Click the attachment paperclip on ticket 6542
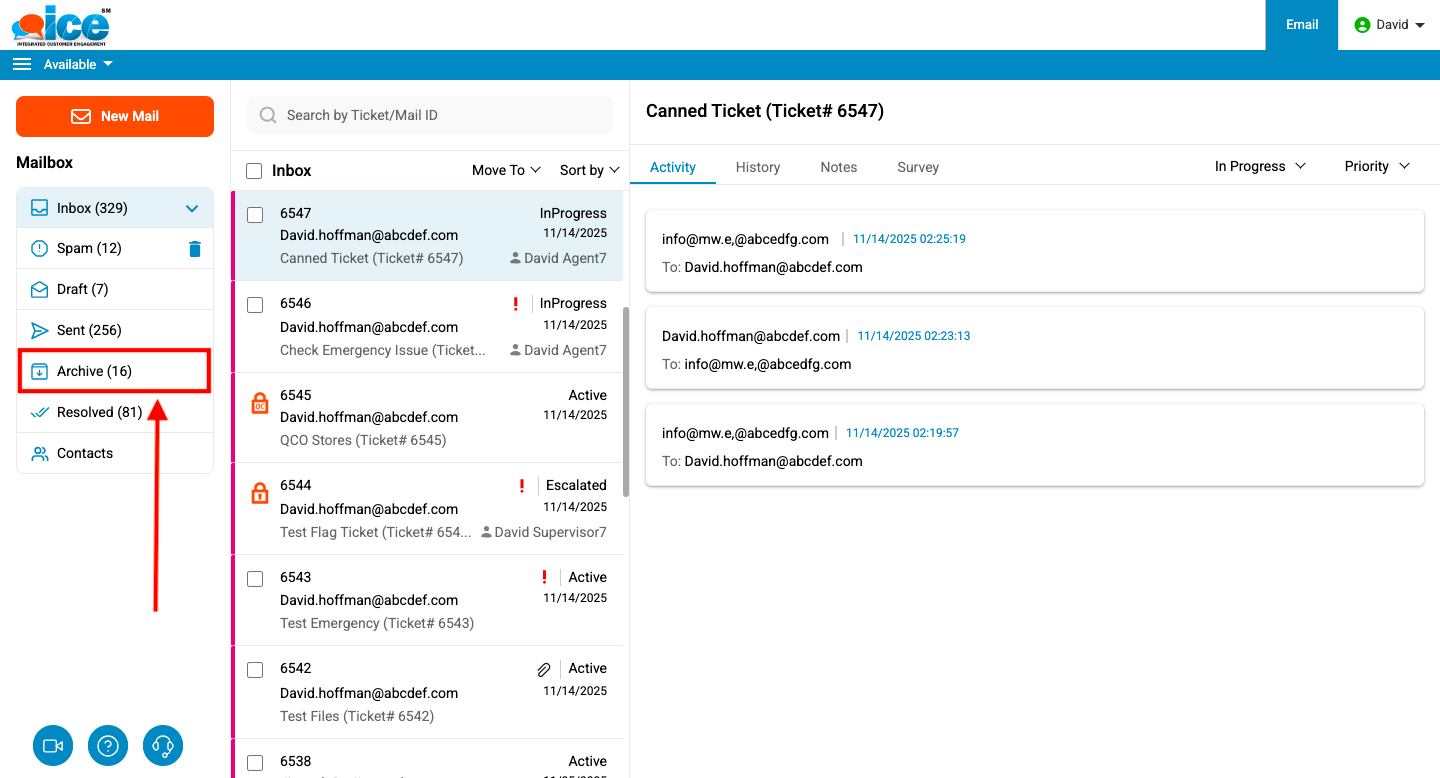Viewport: 1440px width, 778px height. (x=544, y=669)
